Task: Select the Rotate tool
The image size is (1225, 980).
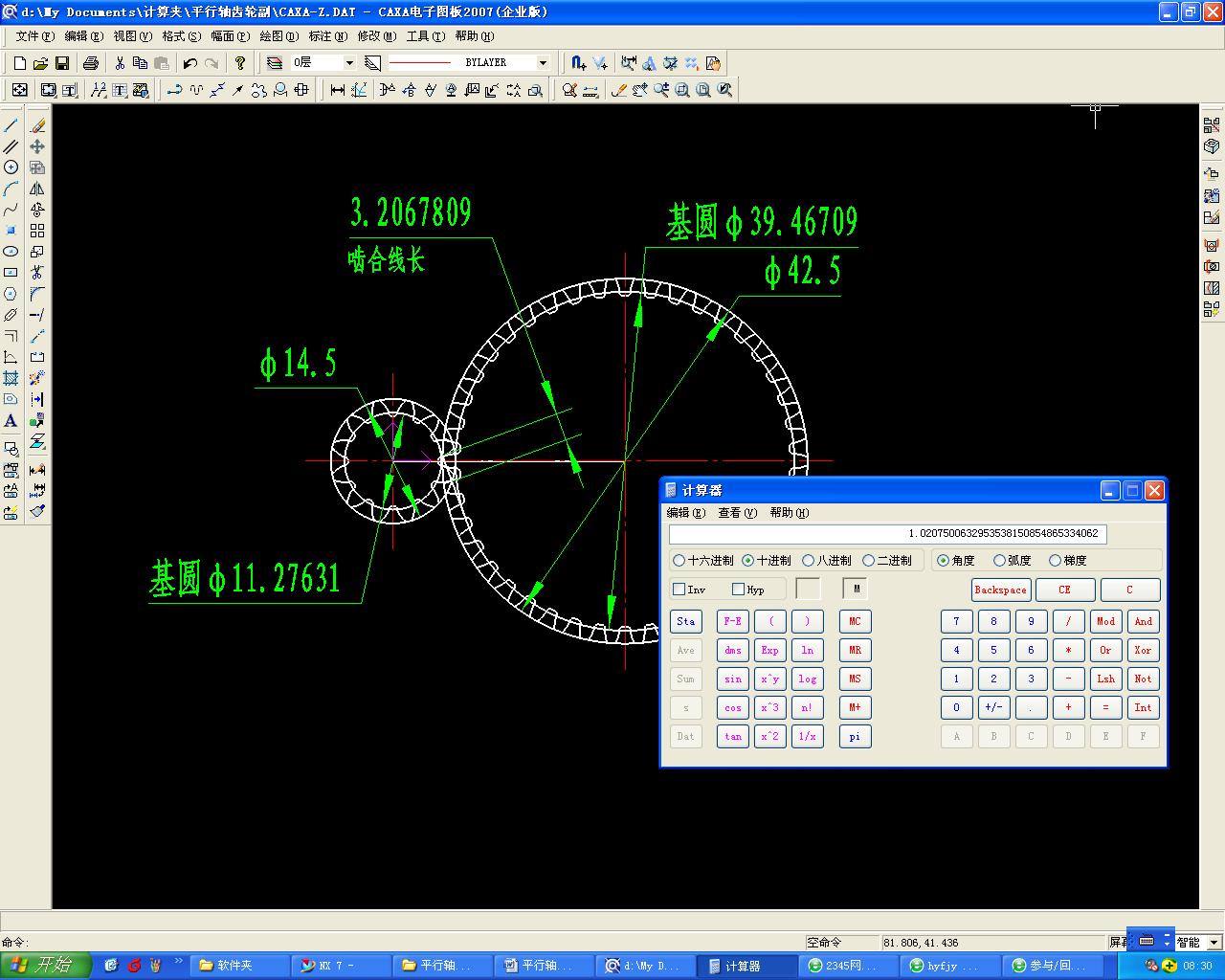Action: point(37,210)
